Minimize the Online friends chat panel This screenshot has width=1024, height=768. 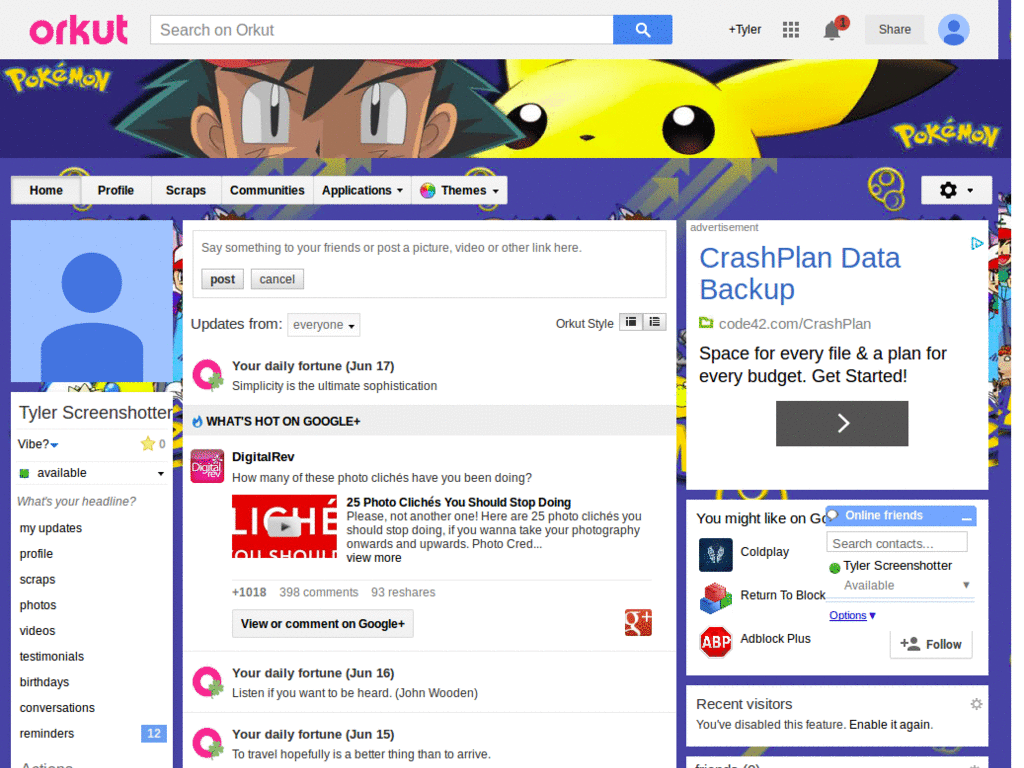coord(967,517)
